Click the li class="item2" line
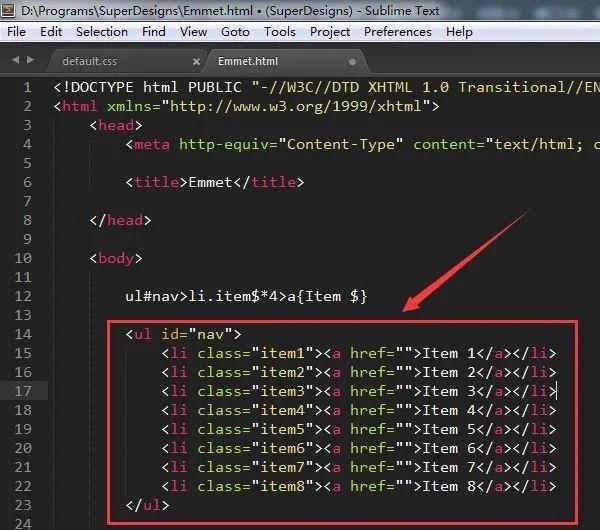600x530 pixels. tap(359, 372)
